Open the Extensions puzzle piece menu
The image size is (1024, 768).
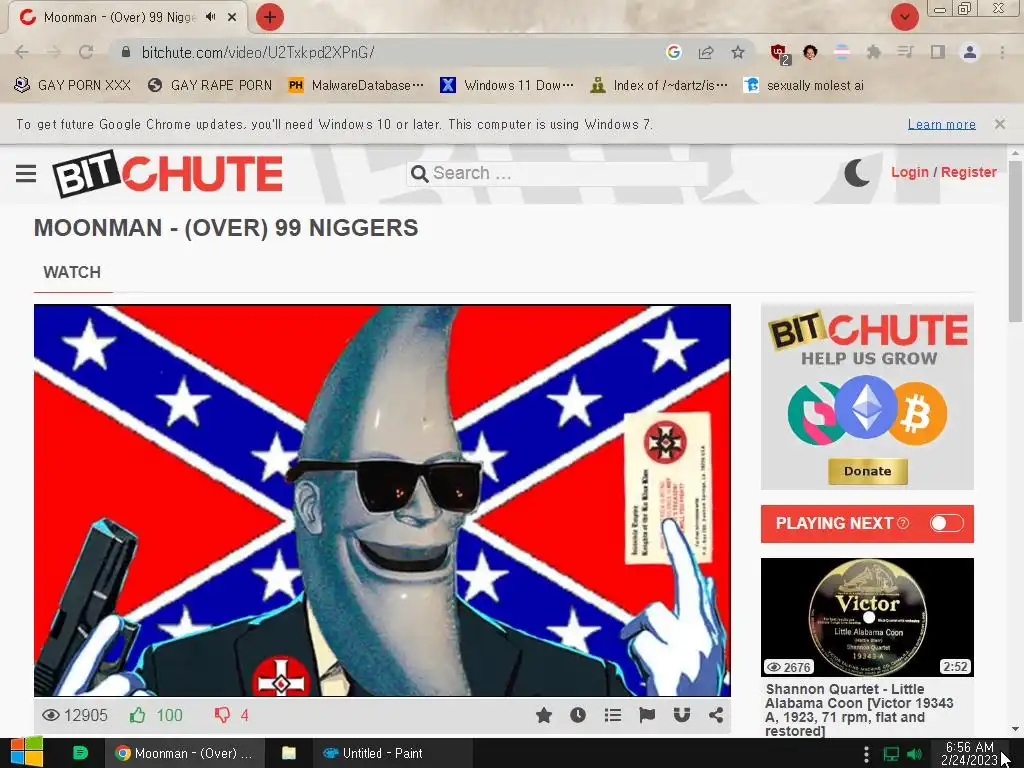(873, 52)
